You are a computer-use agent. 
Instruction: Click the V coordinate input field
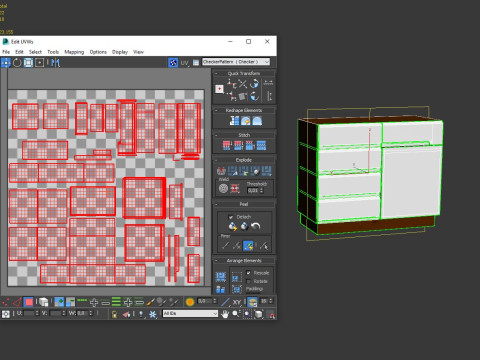coord(56,313)
